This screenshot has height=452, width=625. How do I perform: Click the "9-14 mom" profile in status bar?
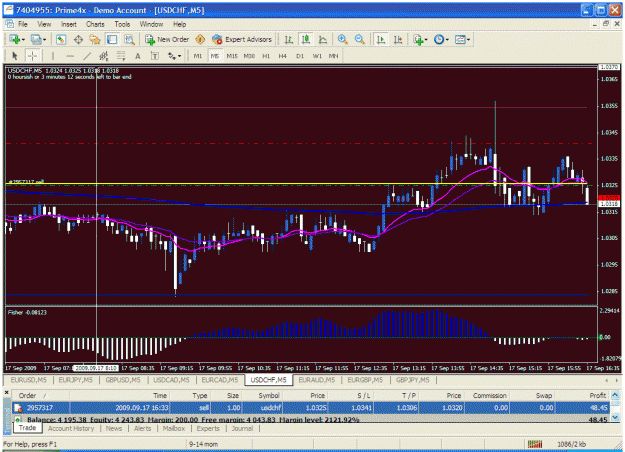(x=204, y=444)
